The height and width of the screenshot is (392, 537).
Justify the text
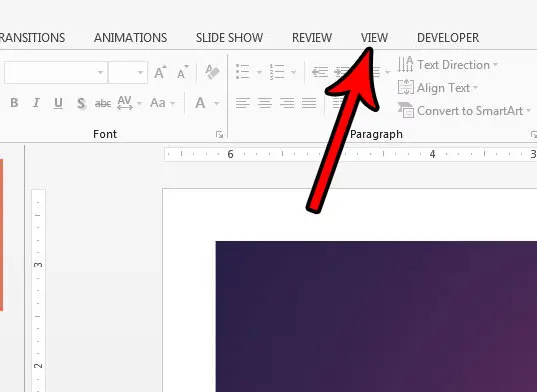tap(309, 103)
